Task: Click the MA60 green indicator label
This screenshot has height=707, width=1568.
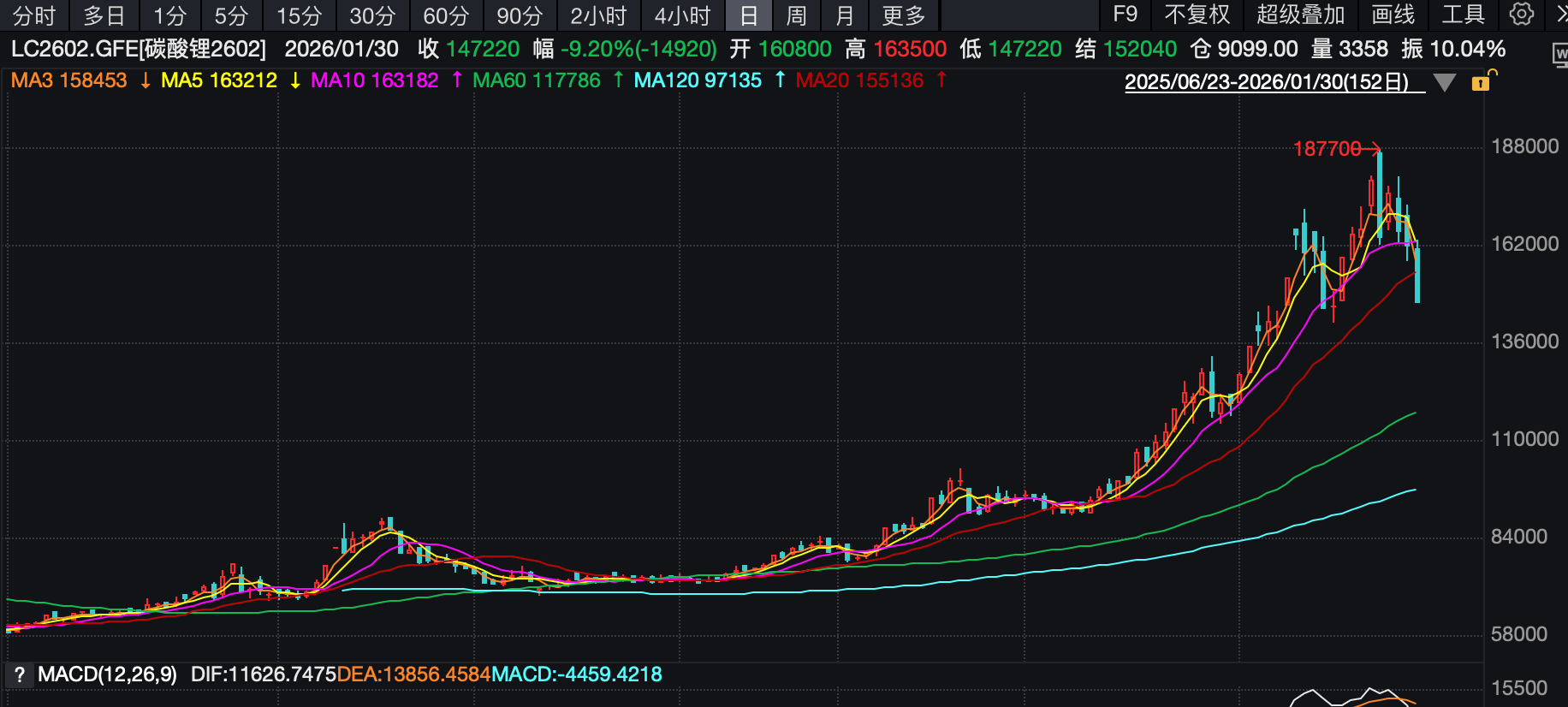Action: click(536, 80)
